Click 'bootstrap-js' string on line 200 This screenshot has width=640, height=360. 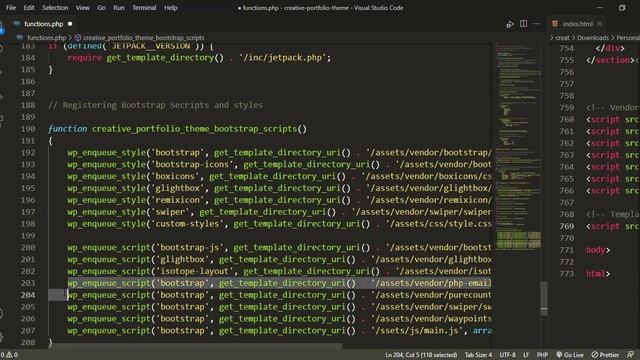click(x=189, y=247)
